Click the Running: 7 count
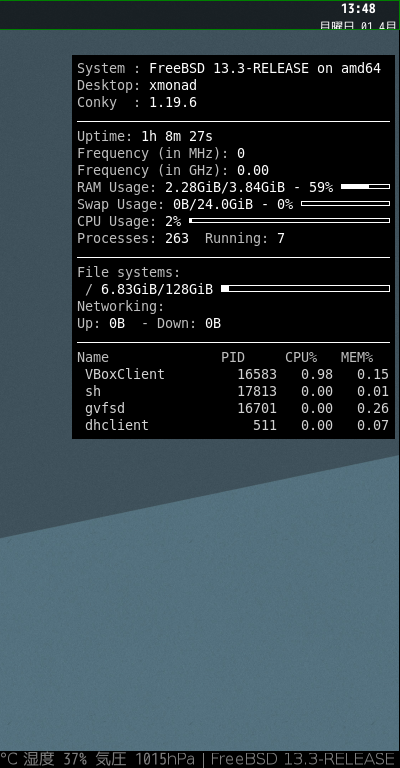 [x=245, y=239]
